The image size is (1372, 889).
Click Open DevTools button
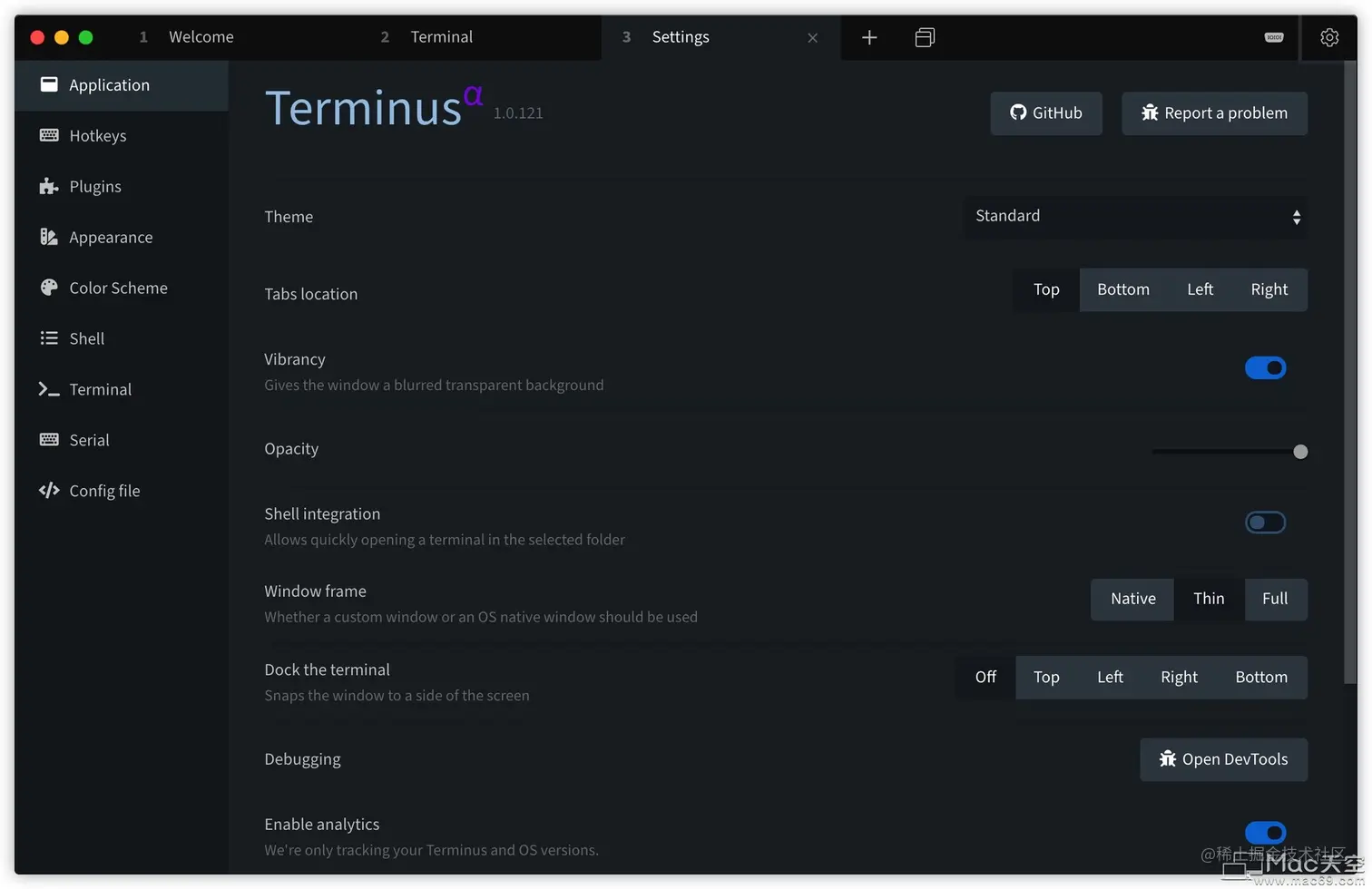(1223, 759)
